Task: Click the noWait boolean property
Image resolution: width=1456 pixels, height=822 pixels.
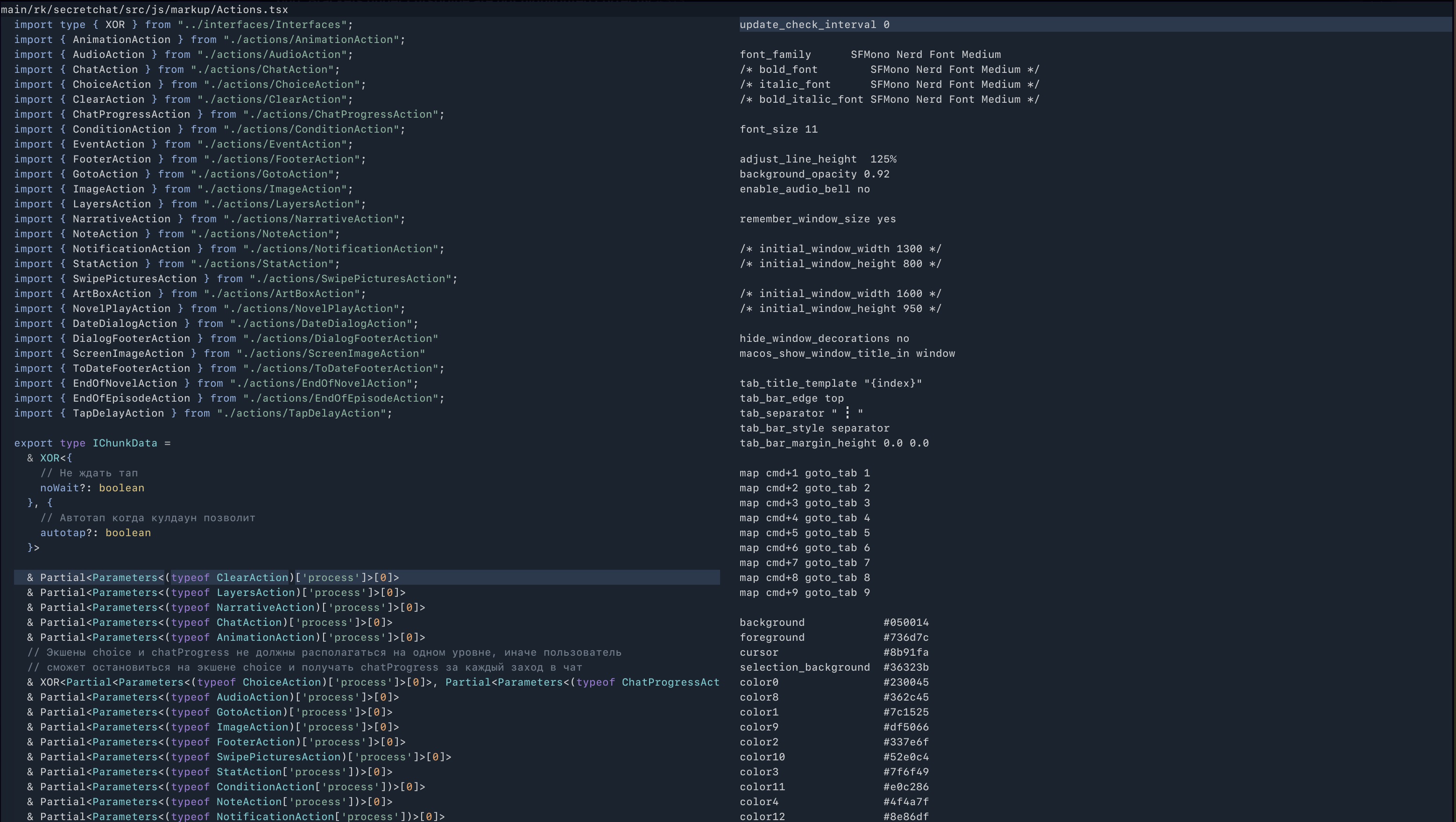Action: 92,487
